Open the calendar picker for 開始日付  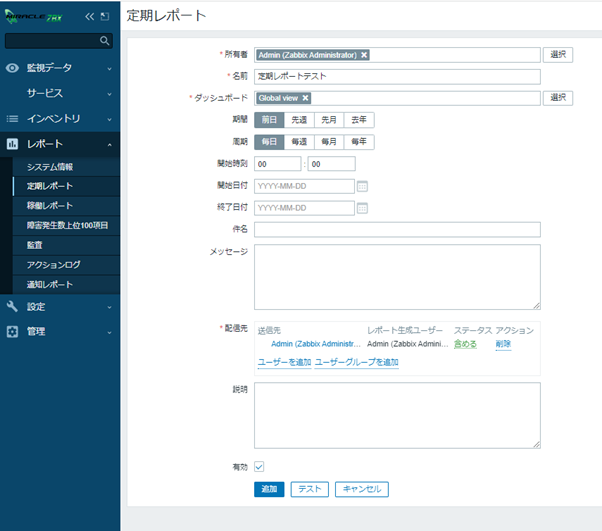(x=363, y=186)
